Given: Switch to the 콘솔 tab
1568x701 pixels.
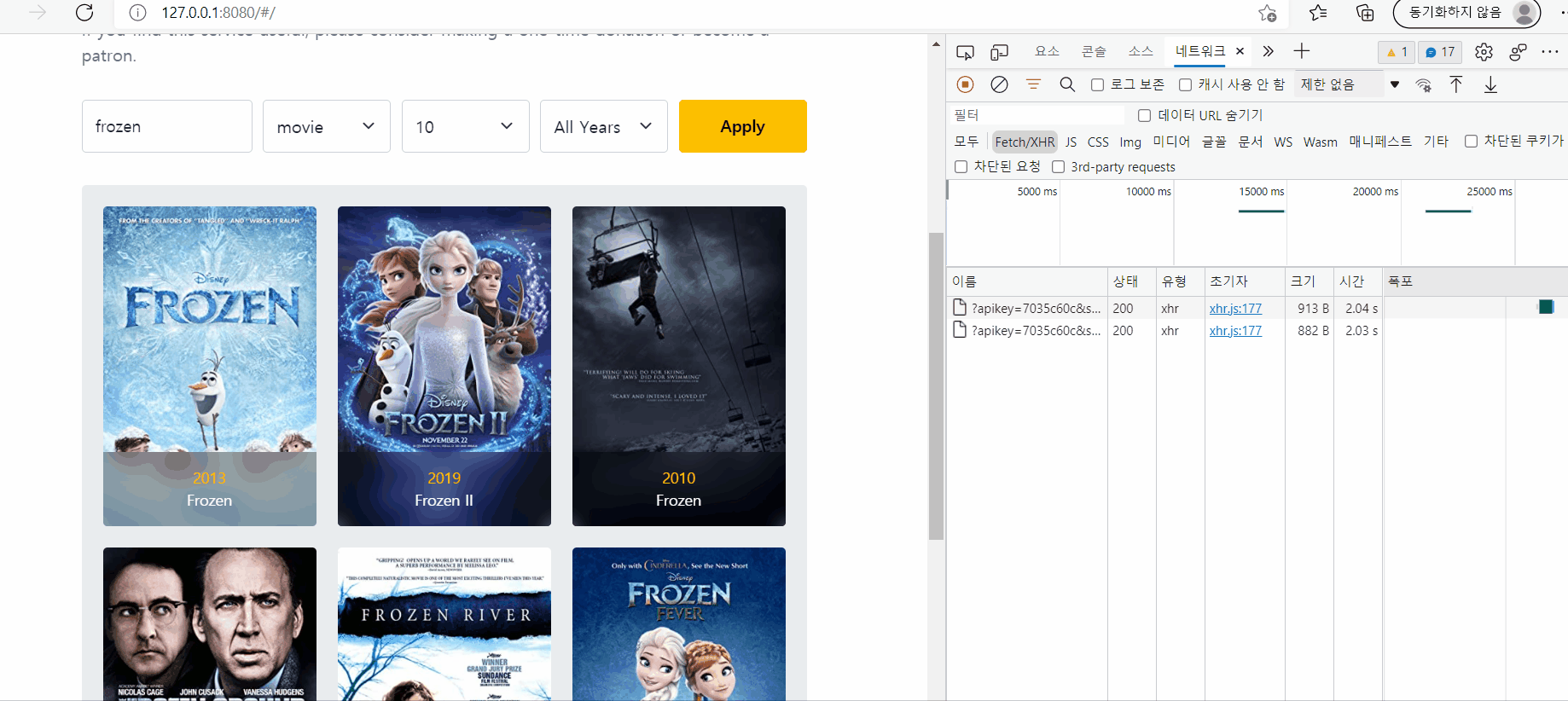Looking at the screenshot, I should (x=1094, y=51).
